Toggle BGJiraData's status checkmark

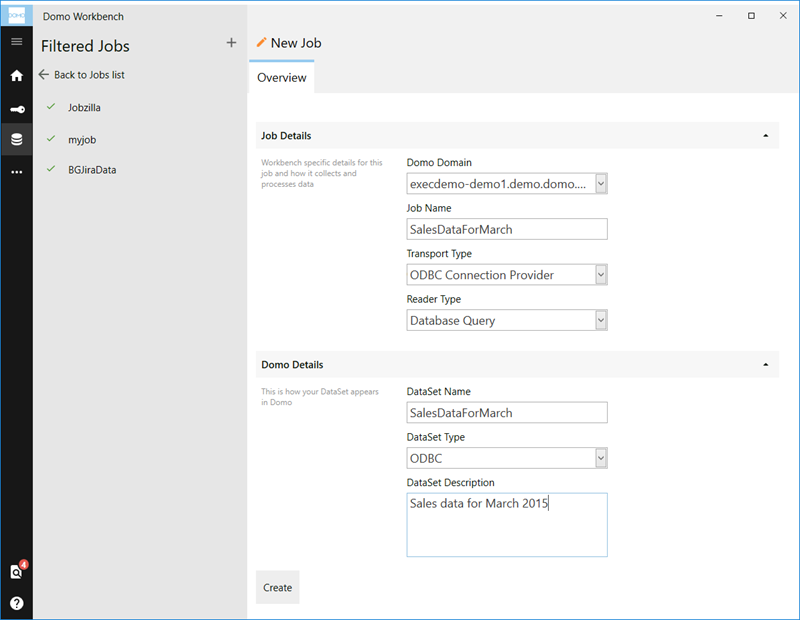[50, 169]
